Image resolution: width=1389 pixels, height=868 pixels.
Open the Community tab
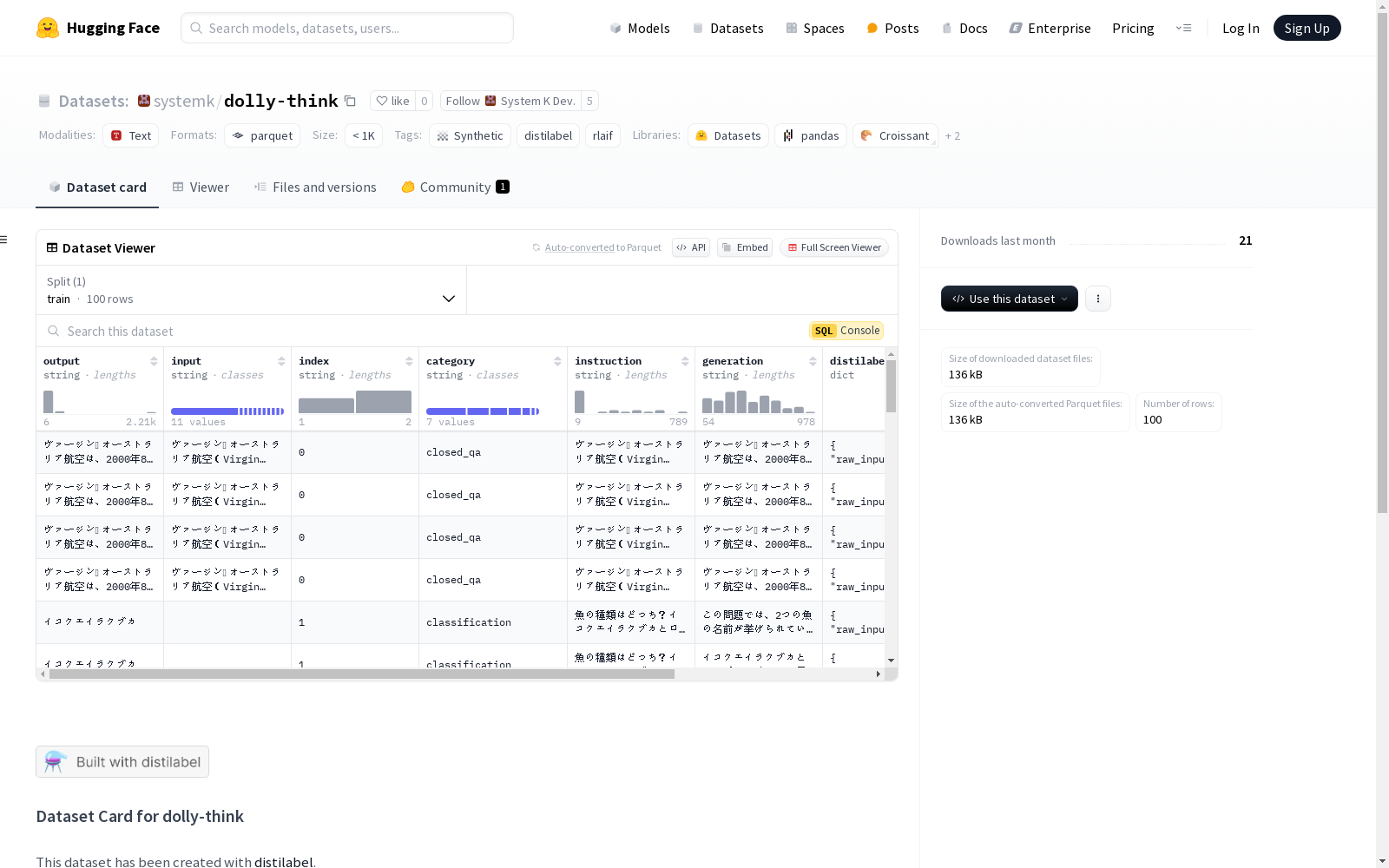pyautogui.click(x=455, y=187)
